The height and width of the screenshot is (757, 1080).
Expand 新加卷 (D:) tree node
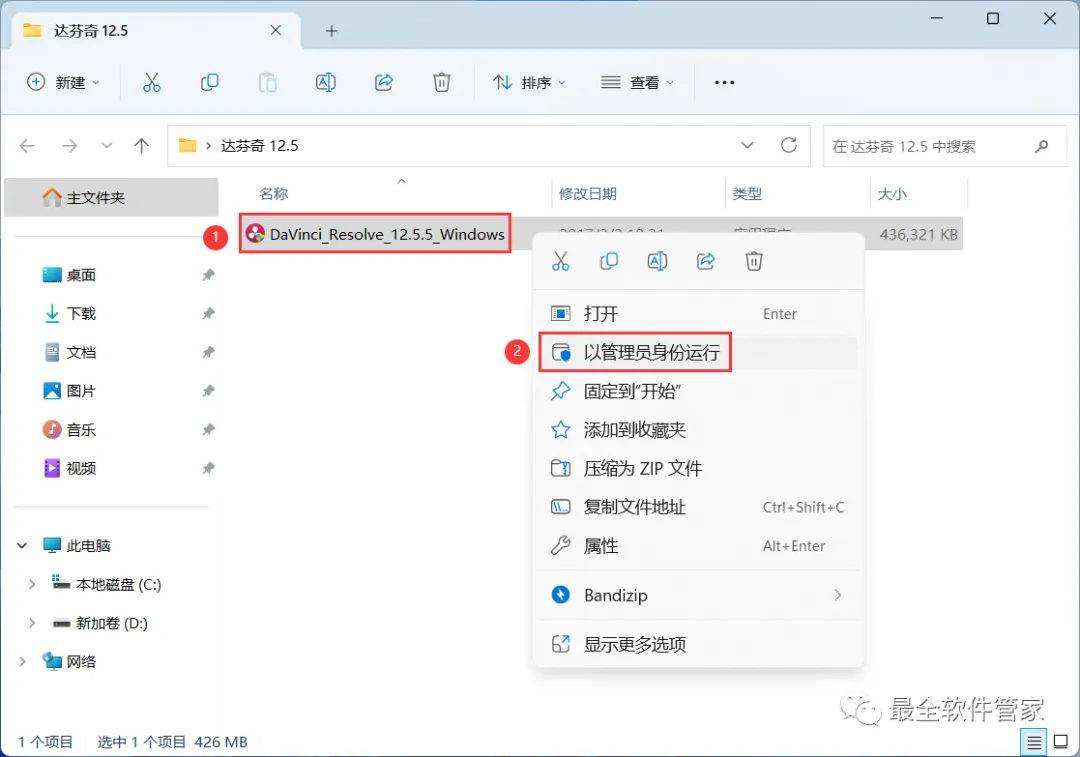[32, 623]
